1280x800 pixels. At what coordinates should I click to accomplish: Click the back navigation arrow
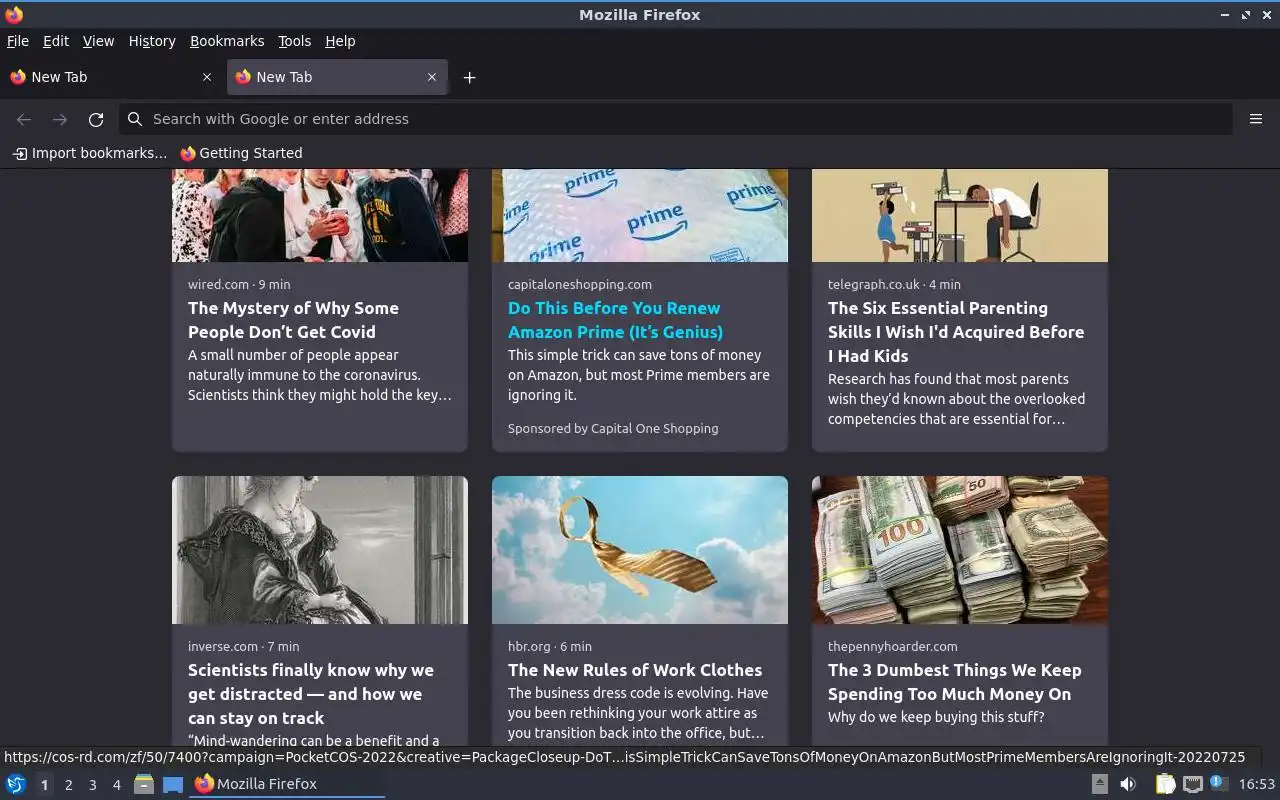click(x=24, y=119)
